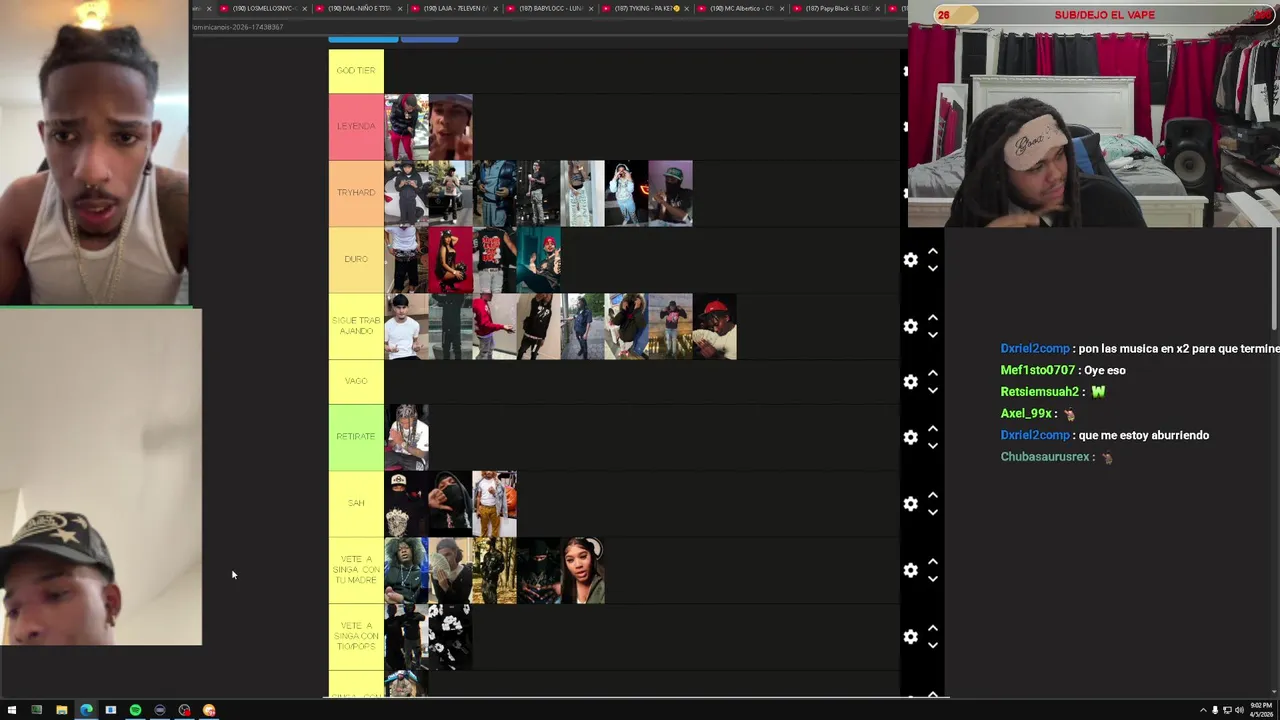Open chat user Axel_99x profile
Viewport: 1280px width, 720px height.
(x=1026, y=414)
